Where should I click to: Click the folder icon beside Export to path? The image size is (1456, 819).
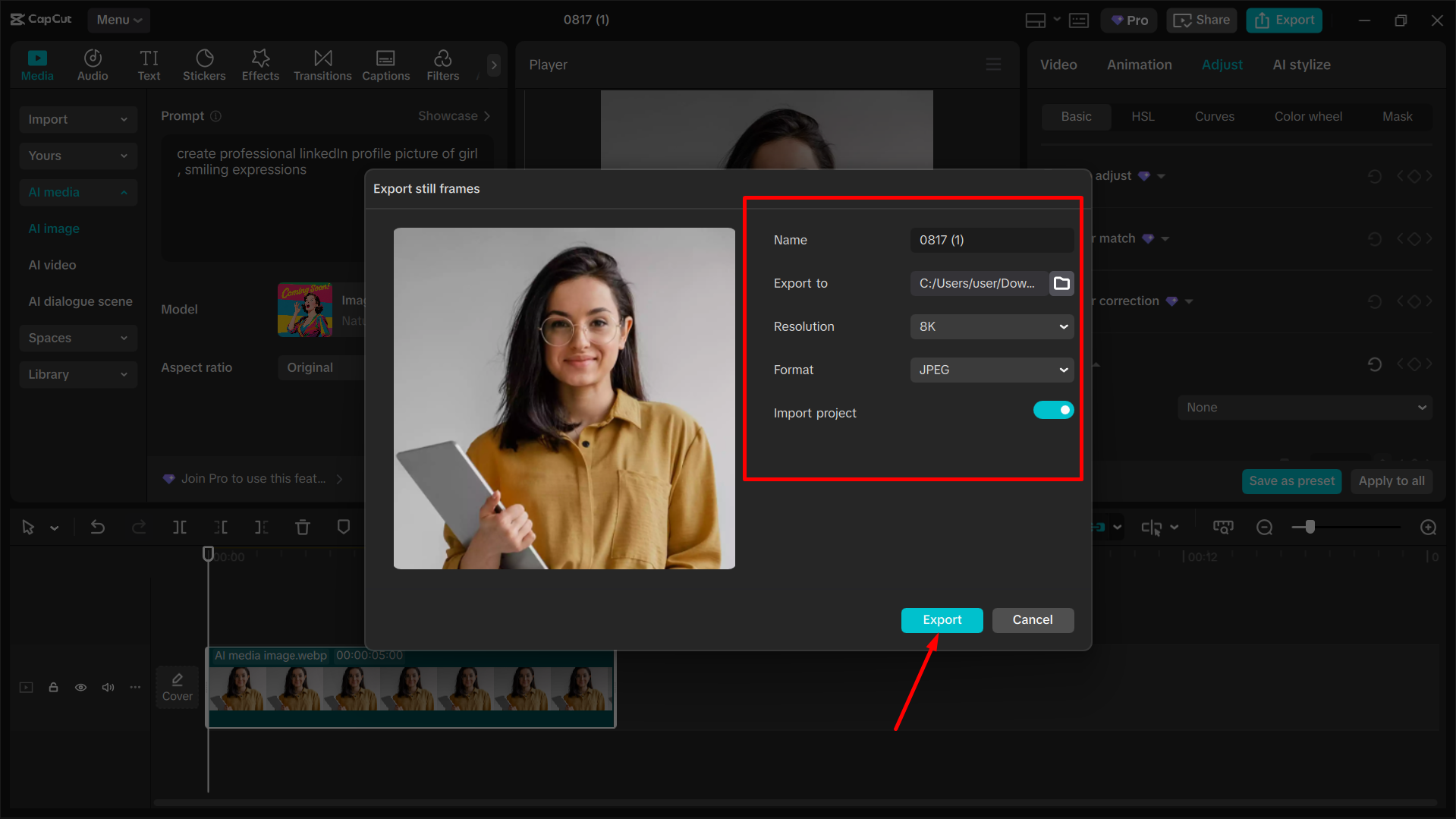coord(1061,283)
